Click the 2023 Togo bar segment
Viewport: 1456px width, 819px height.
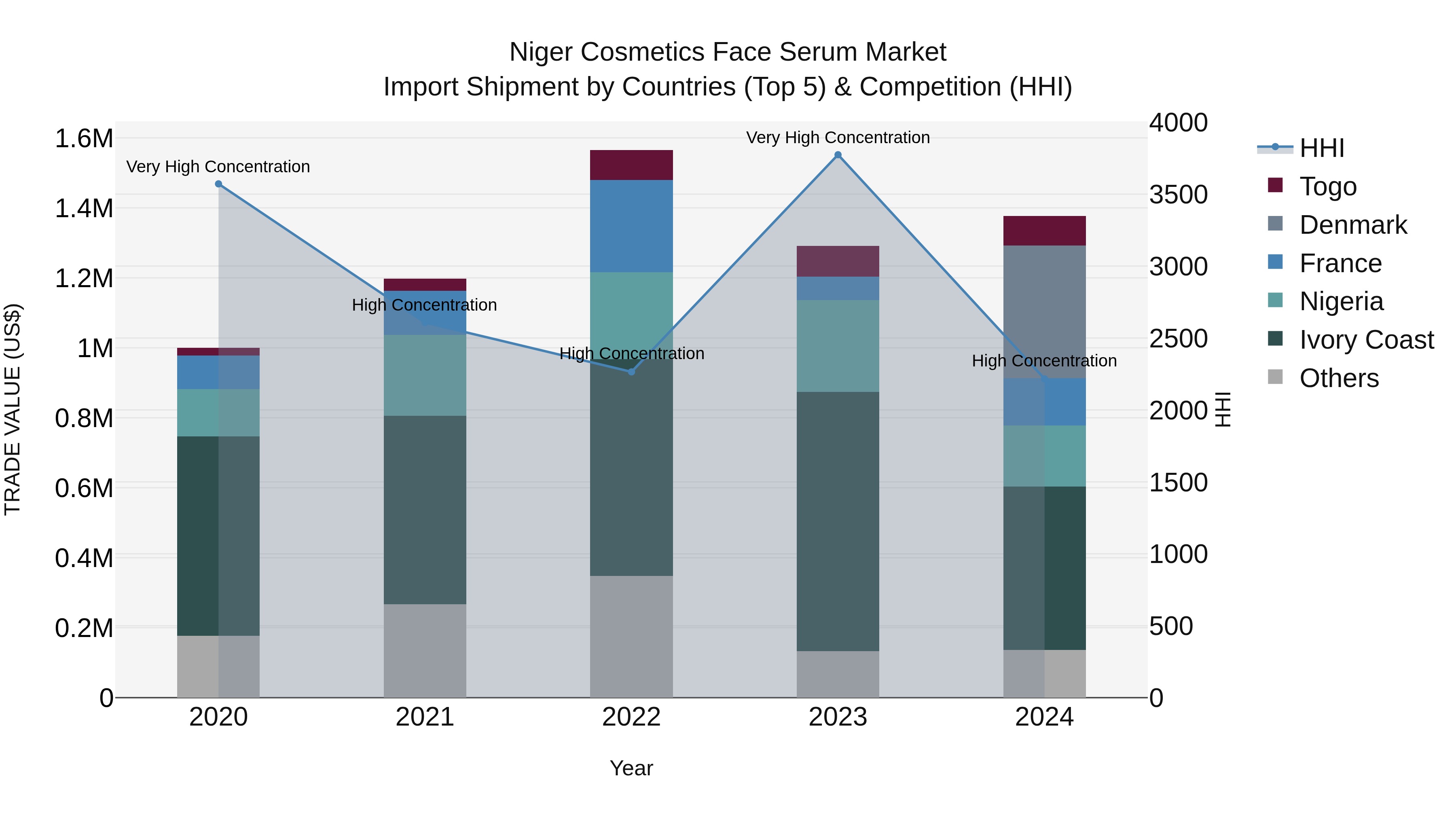pyautogui.click(x=838, y=261)
